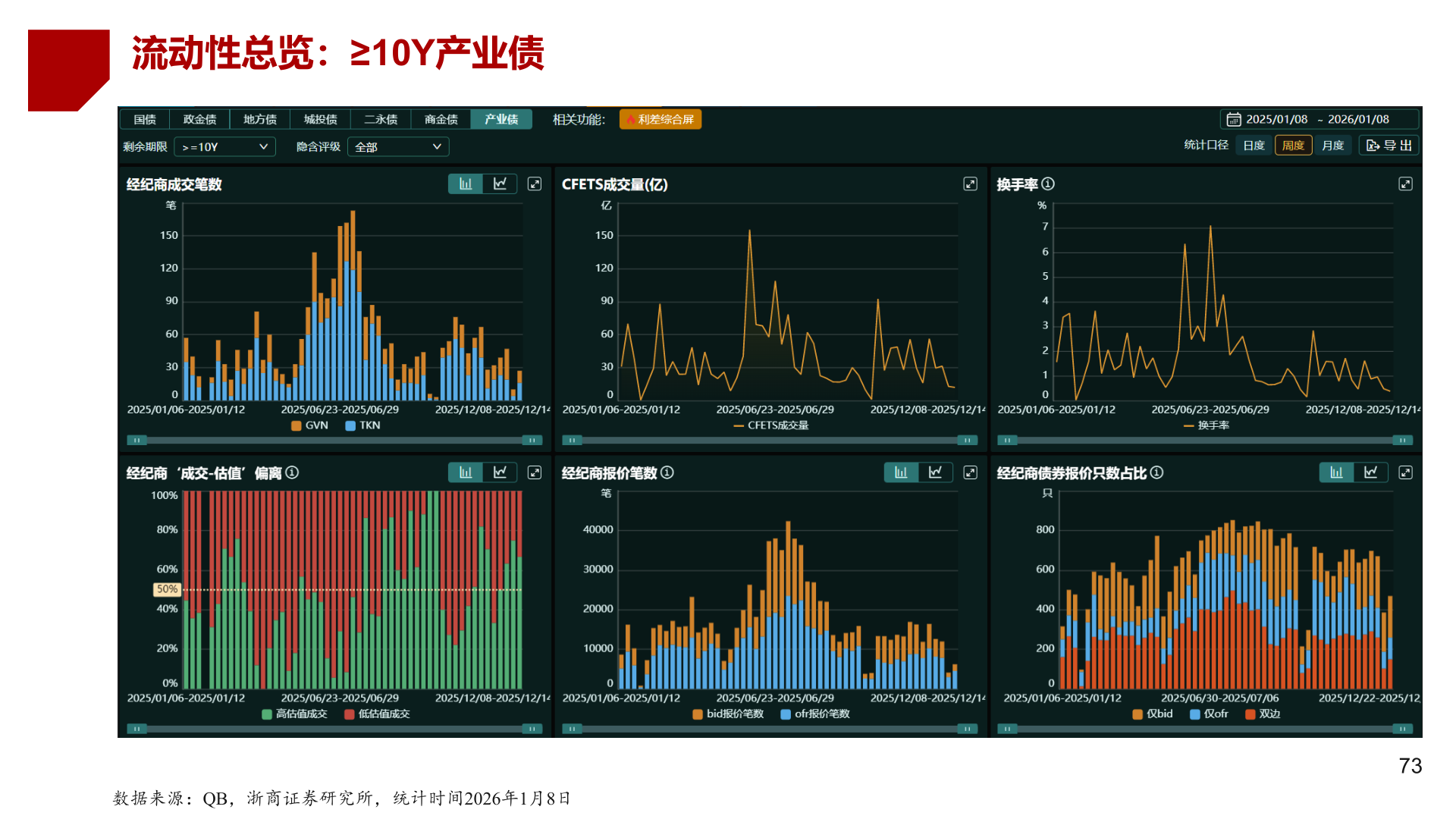Image resolution: width=1456 pixels, height=819 pixels.
Task: Expand 经纪商'成交-估值'偏离 panel fullscreen
Action: (535, 472)
